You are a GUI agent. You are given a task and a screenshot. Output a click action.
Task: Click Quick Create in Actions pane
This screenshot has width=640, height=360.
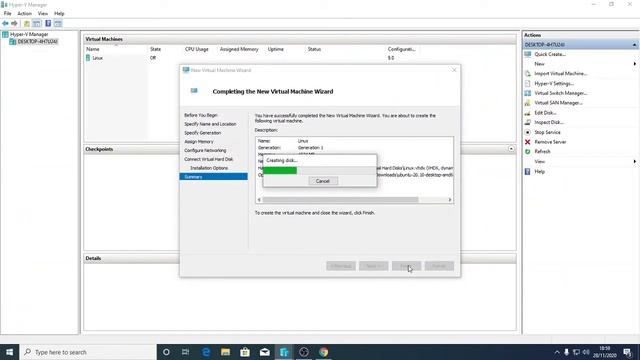(x=550, y=54)
